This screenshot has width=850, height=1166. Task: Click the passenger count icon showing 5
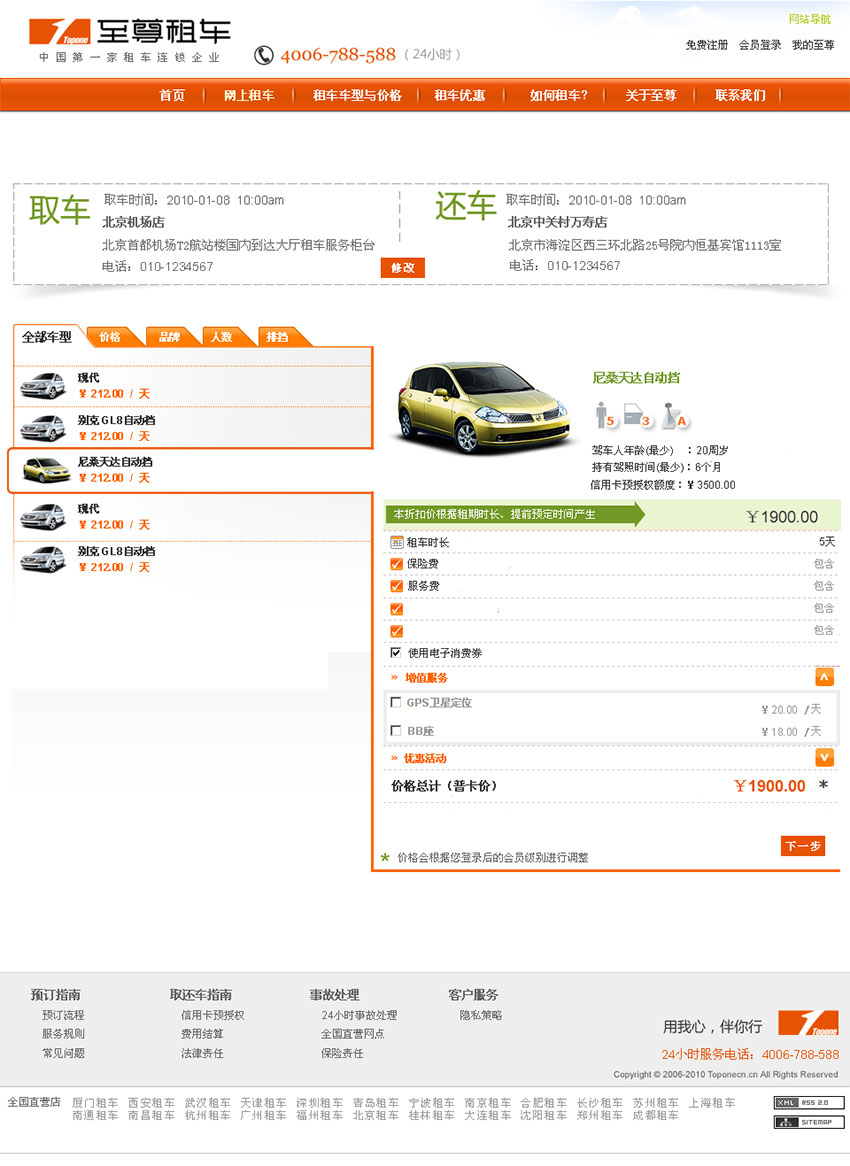(x=605, y=416)
